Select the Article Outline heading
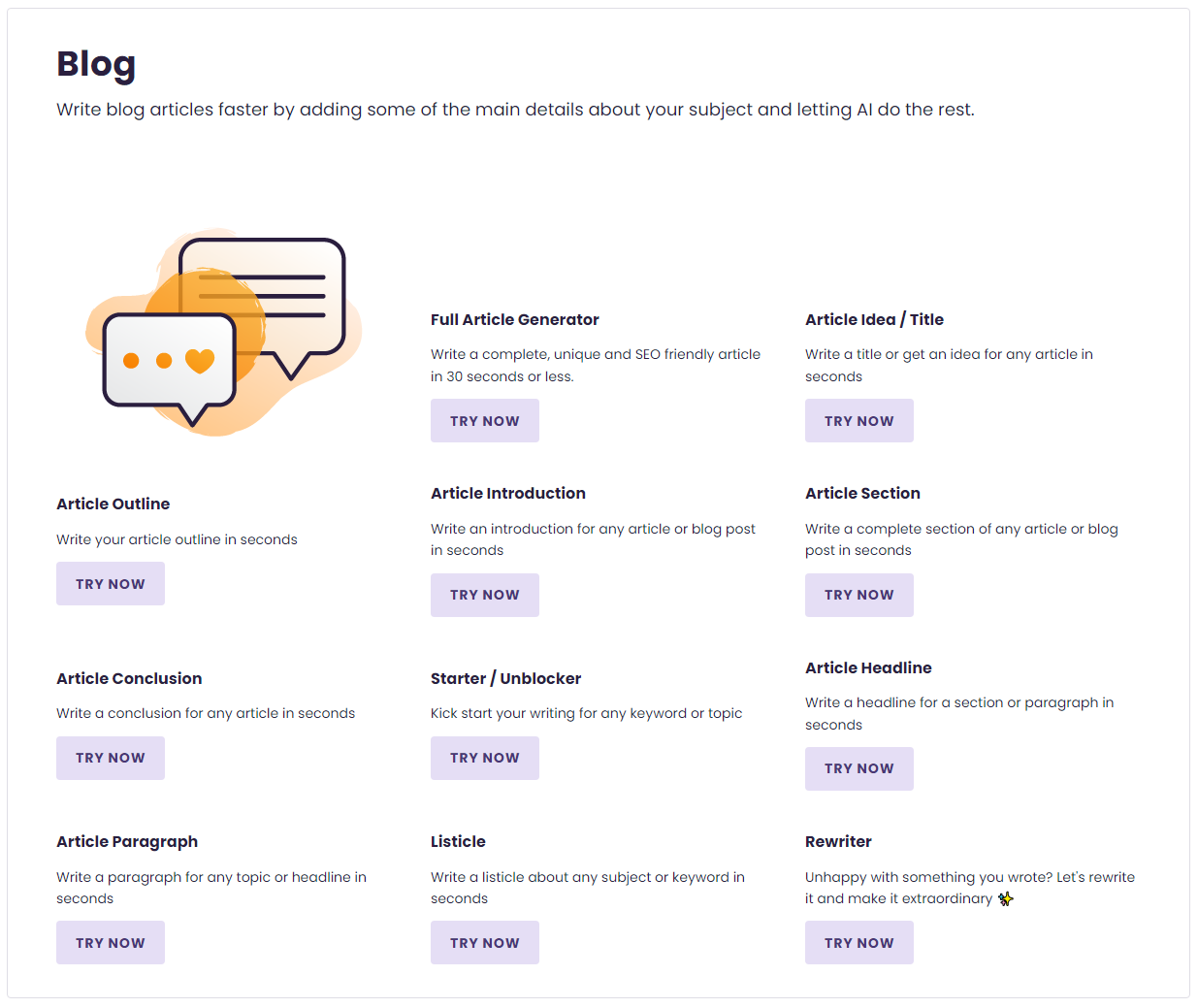Viewport: 1198px width, 1008px height. point(113,504)
